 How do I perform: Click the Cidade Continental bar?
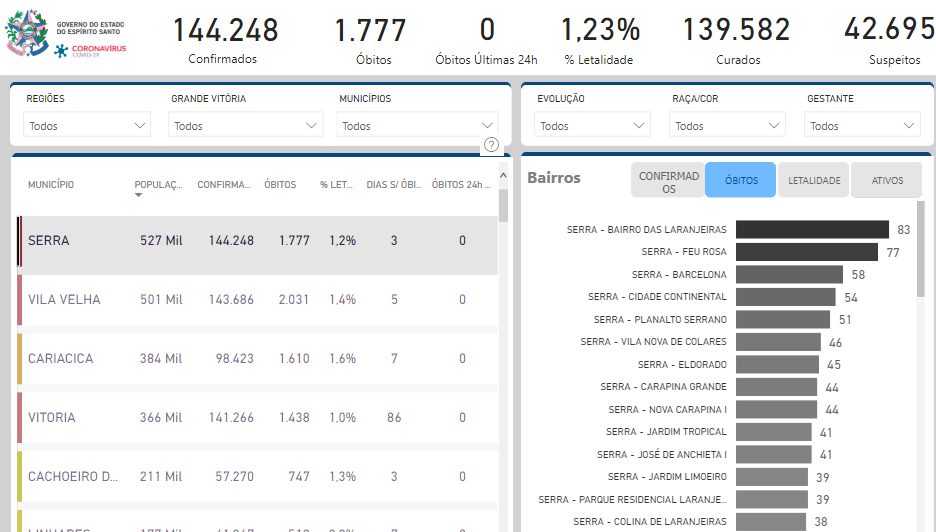[x=786, y=297]
